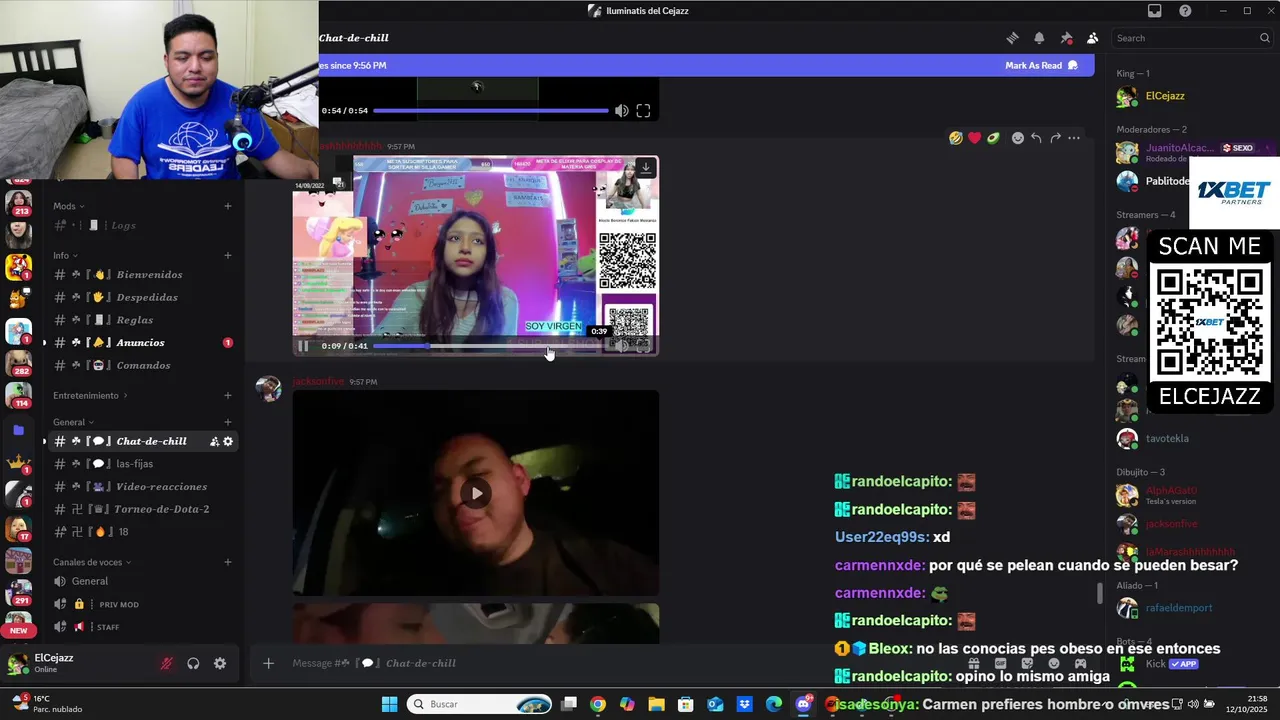Open Google Chrome from taskbar
Viewport: 1280px width, 720px height.
click(x=597, y=704)
